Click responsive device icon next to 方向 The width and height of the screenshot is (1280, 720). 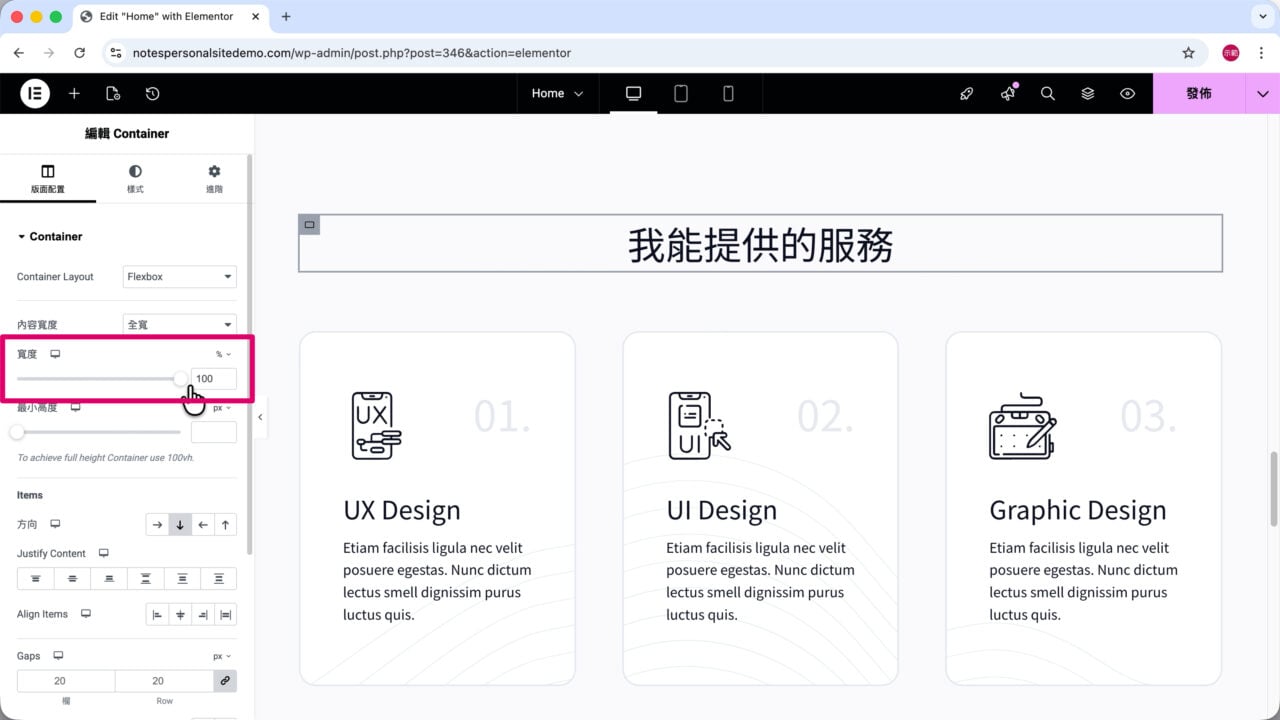pos(56,524)
